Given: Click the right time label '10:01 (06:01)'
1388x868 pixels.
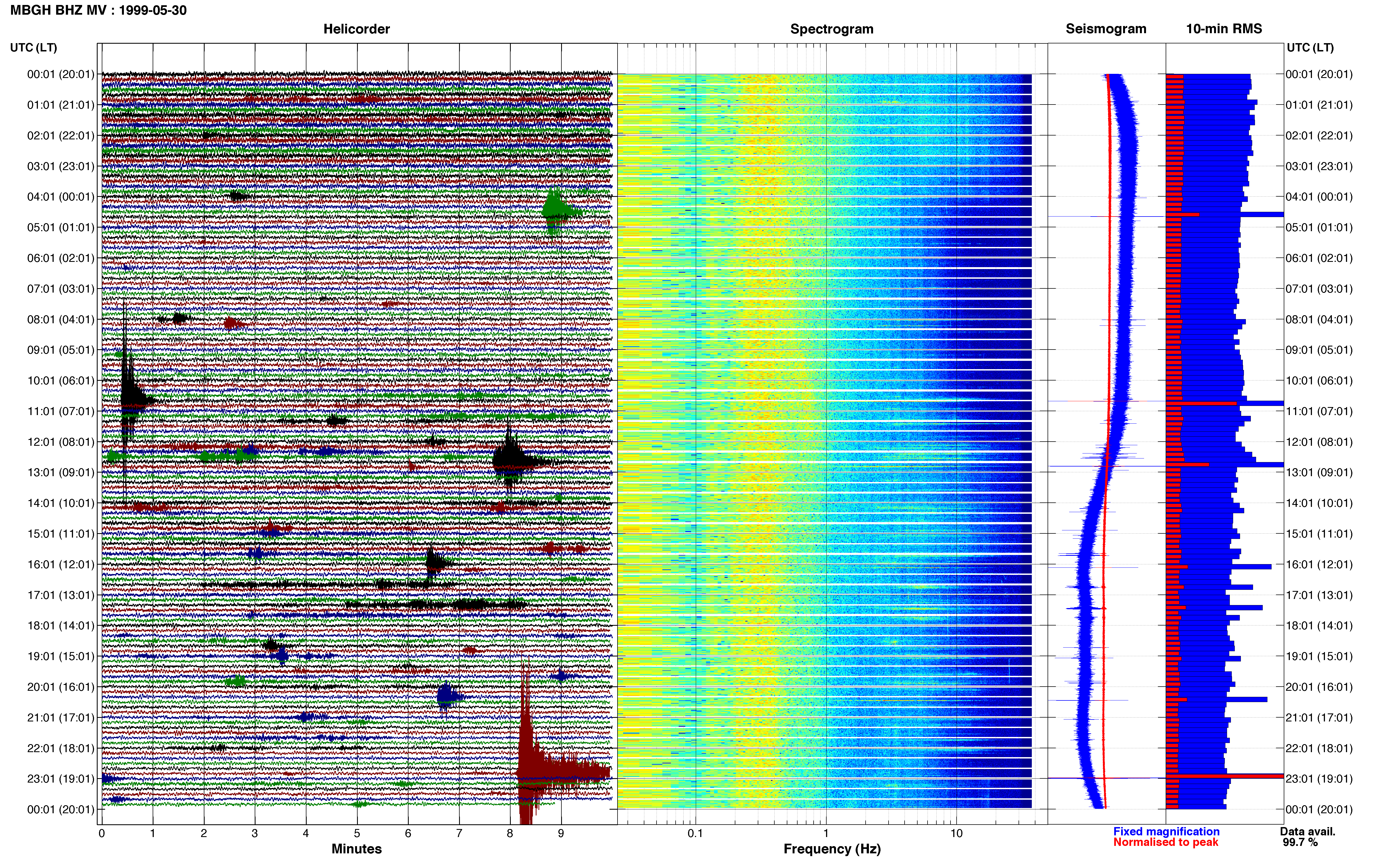Looking at the screenshot, I should (x=1319, y=380).
